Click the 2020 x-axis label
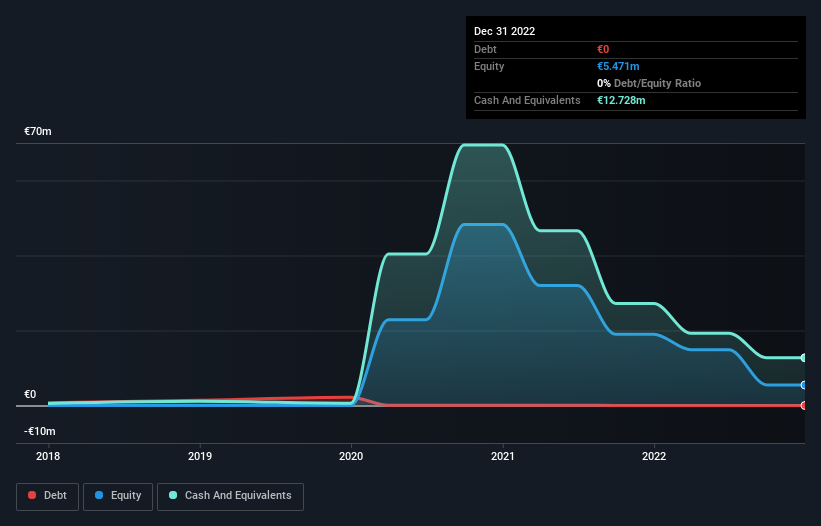The width and height of the screenshot is (821, 526). pos(351,456)
